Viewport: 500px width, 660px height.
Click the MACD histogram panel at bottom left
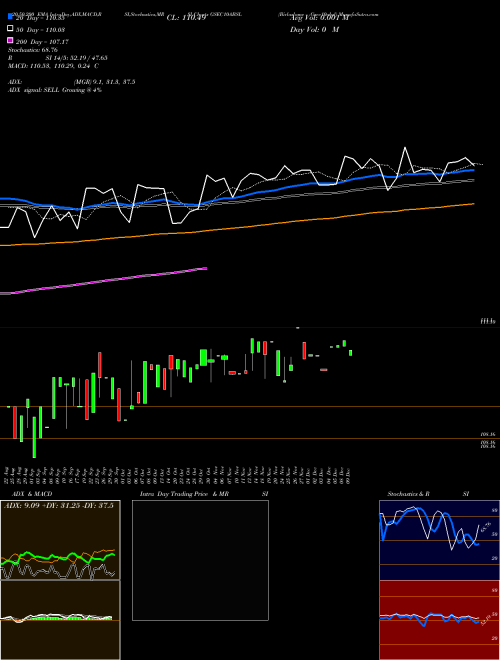tap(60, 620)
